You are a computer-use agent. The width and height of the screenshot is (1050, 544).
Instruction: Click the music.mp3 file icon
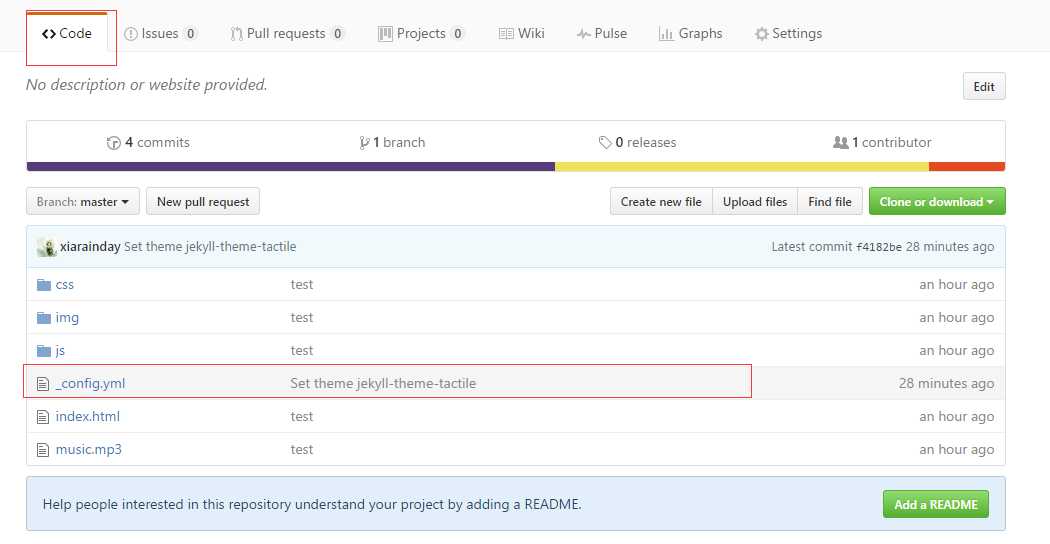[43, 450]
